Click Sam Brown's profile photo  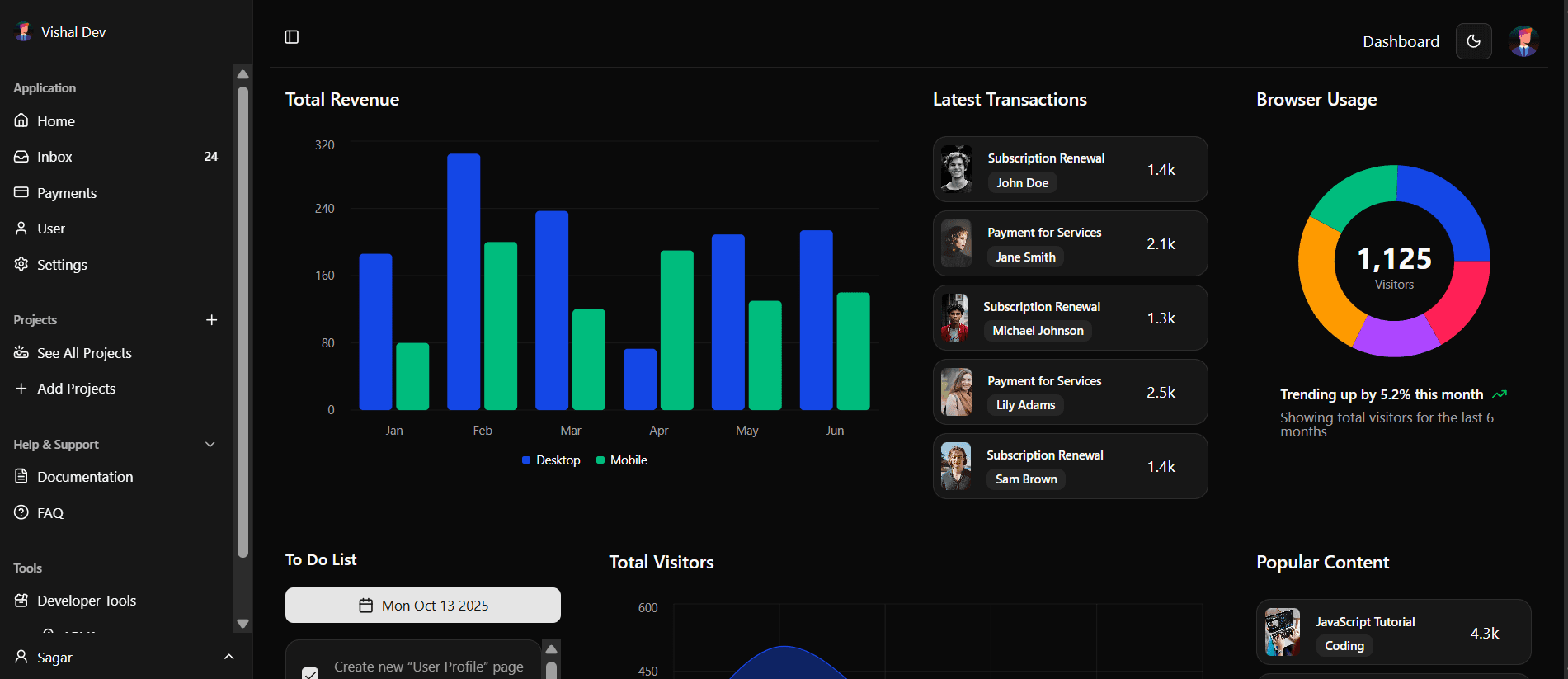point(956,466)
